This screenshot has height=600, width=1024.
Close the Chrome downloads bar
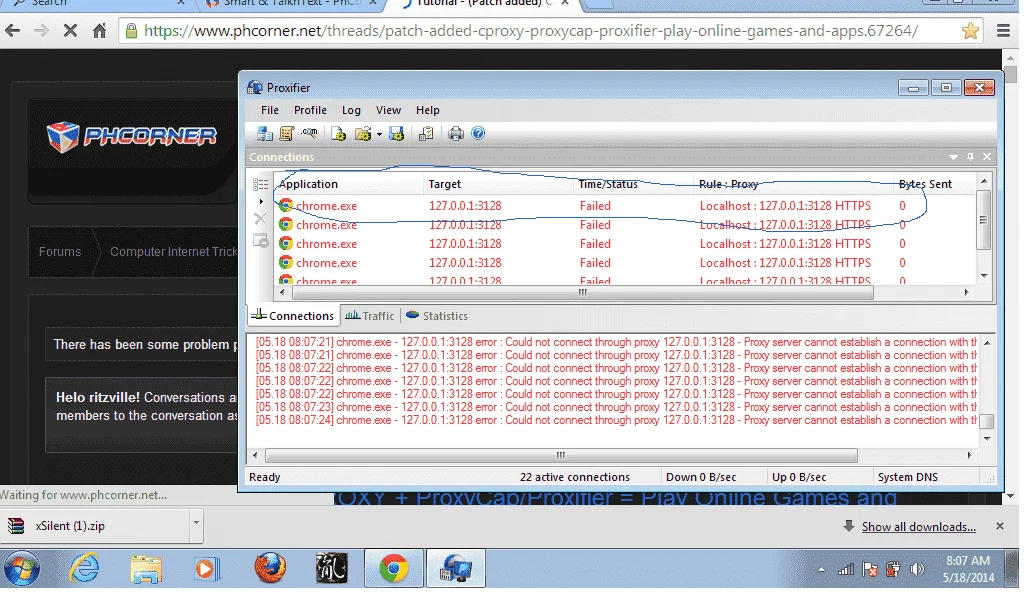coord(1000,527)
